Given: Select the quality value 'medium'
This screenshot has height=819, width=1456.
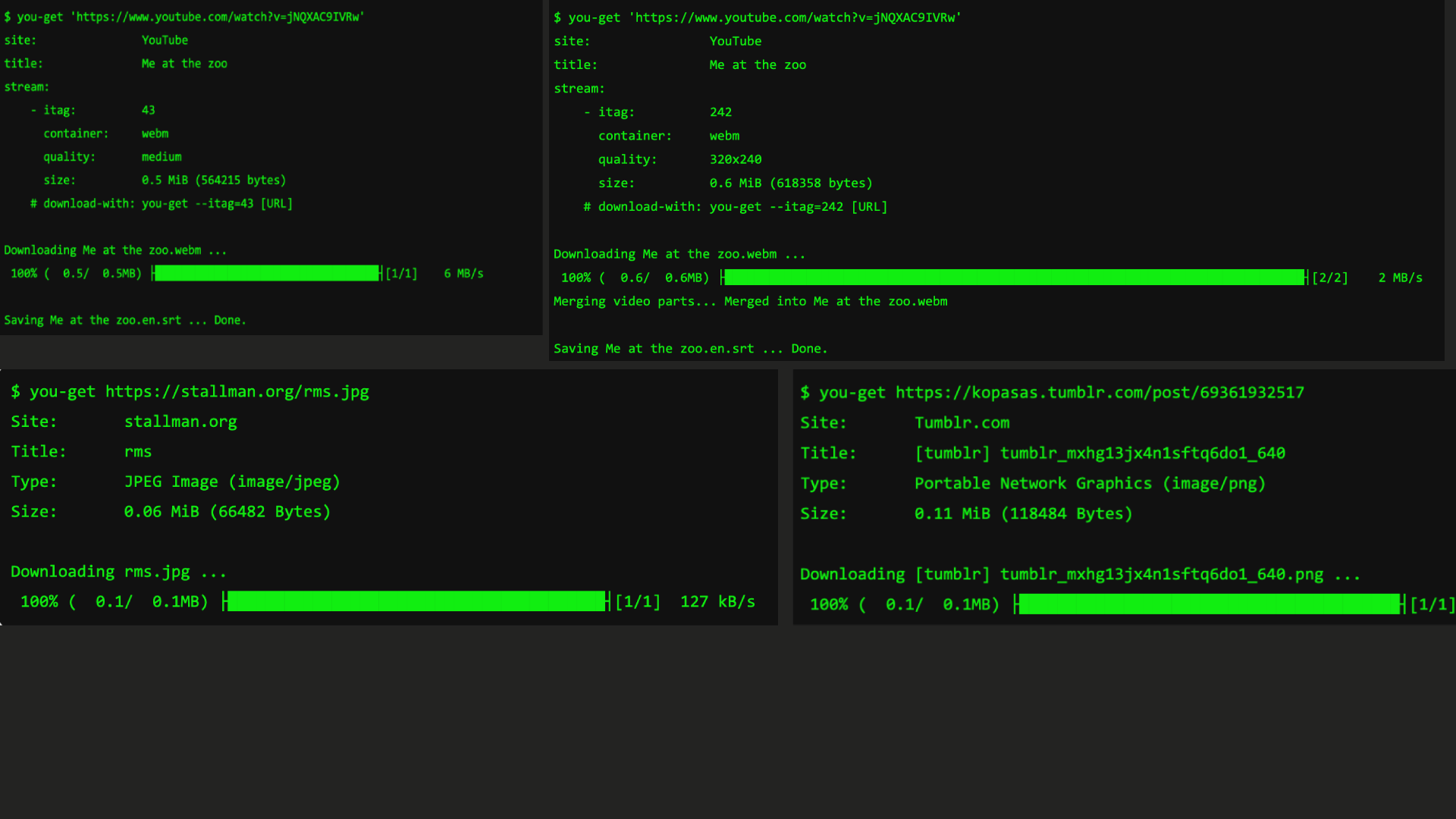Looking at the screenshot, I should pyautogui.click(x=162, y=157).
